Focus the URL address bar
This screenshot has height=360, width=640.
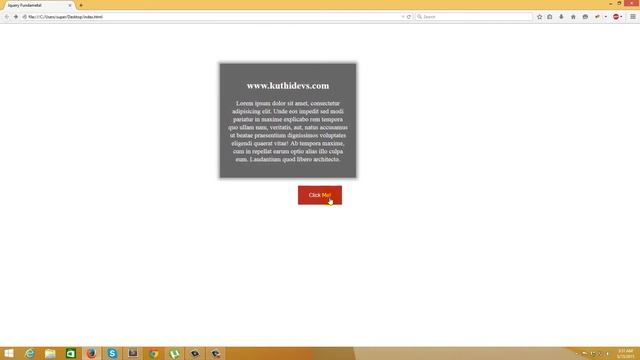(212, 17)
